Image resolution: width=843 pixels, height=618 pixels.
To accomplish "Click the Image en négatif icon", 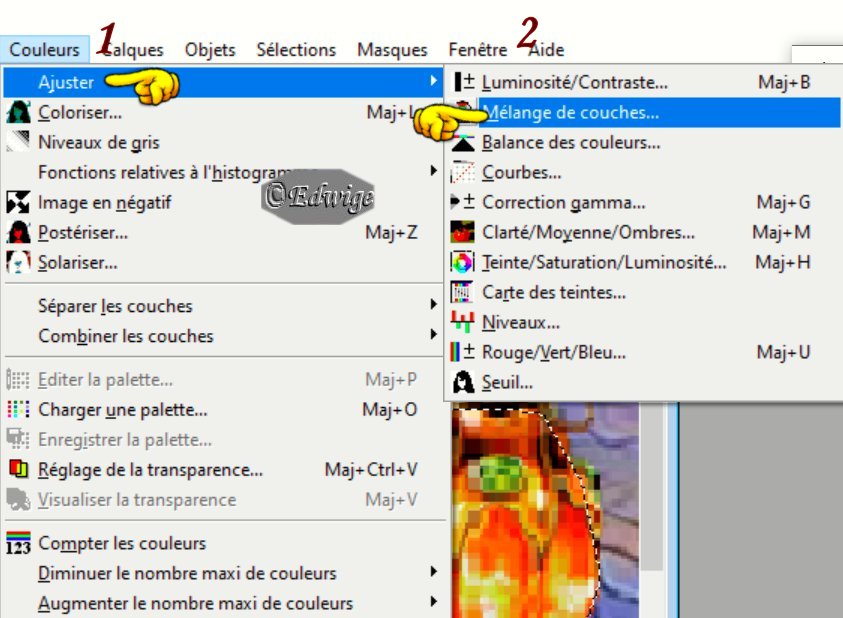I will (18, 202).
